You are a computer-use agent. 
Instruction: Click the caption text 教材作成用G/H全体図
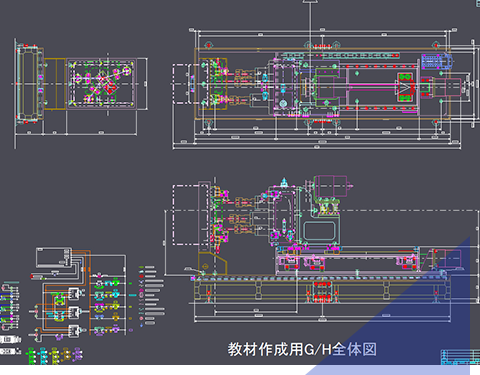302,349
